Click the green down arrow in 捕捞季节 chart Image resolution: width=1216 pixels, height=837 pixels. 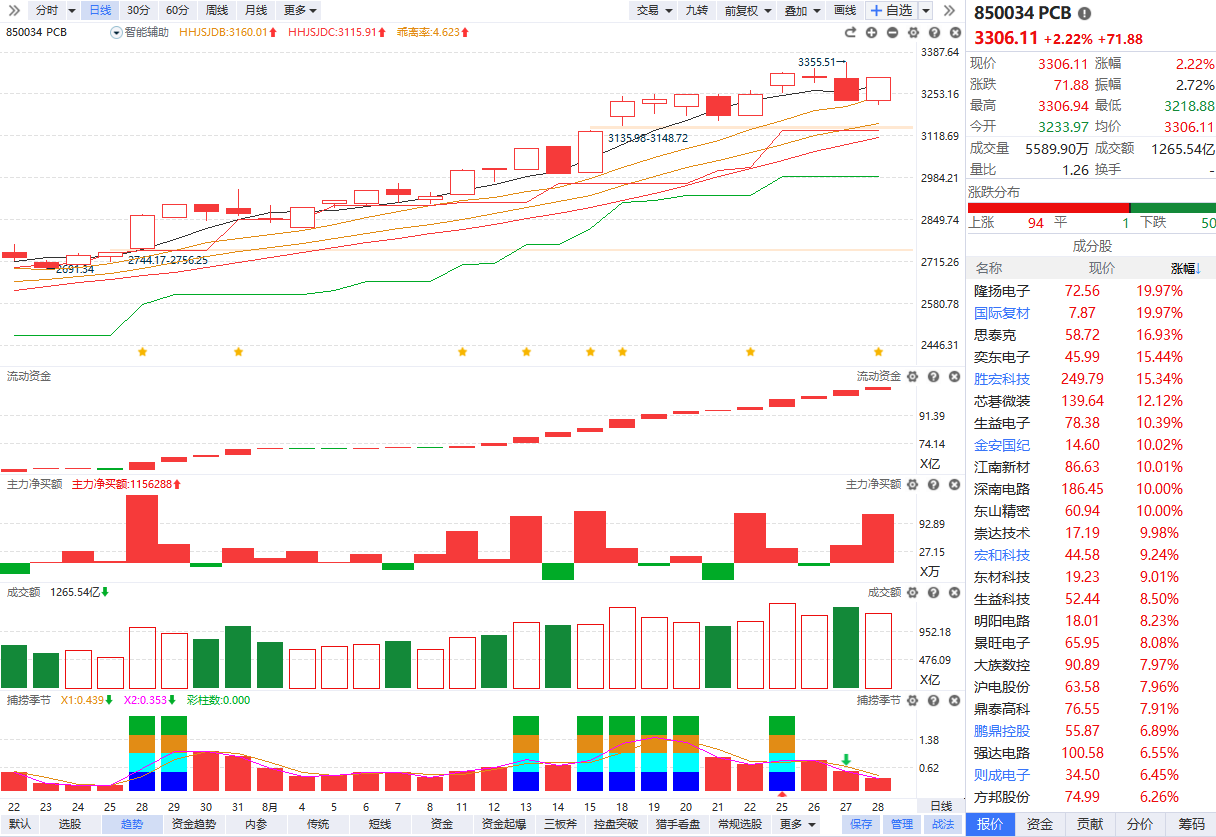point(846,760)
